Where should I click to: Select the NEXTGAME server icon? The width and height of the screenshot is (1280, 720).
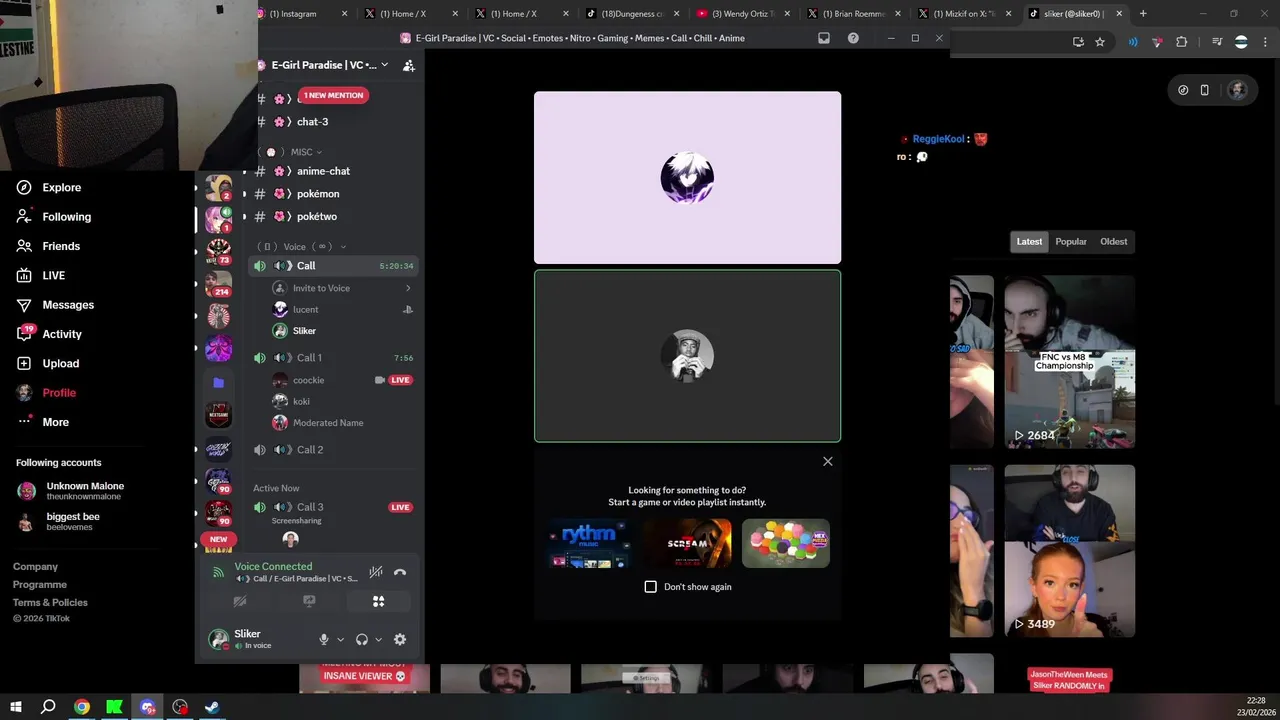click(x=218, y=414)
